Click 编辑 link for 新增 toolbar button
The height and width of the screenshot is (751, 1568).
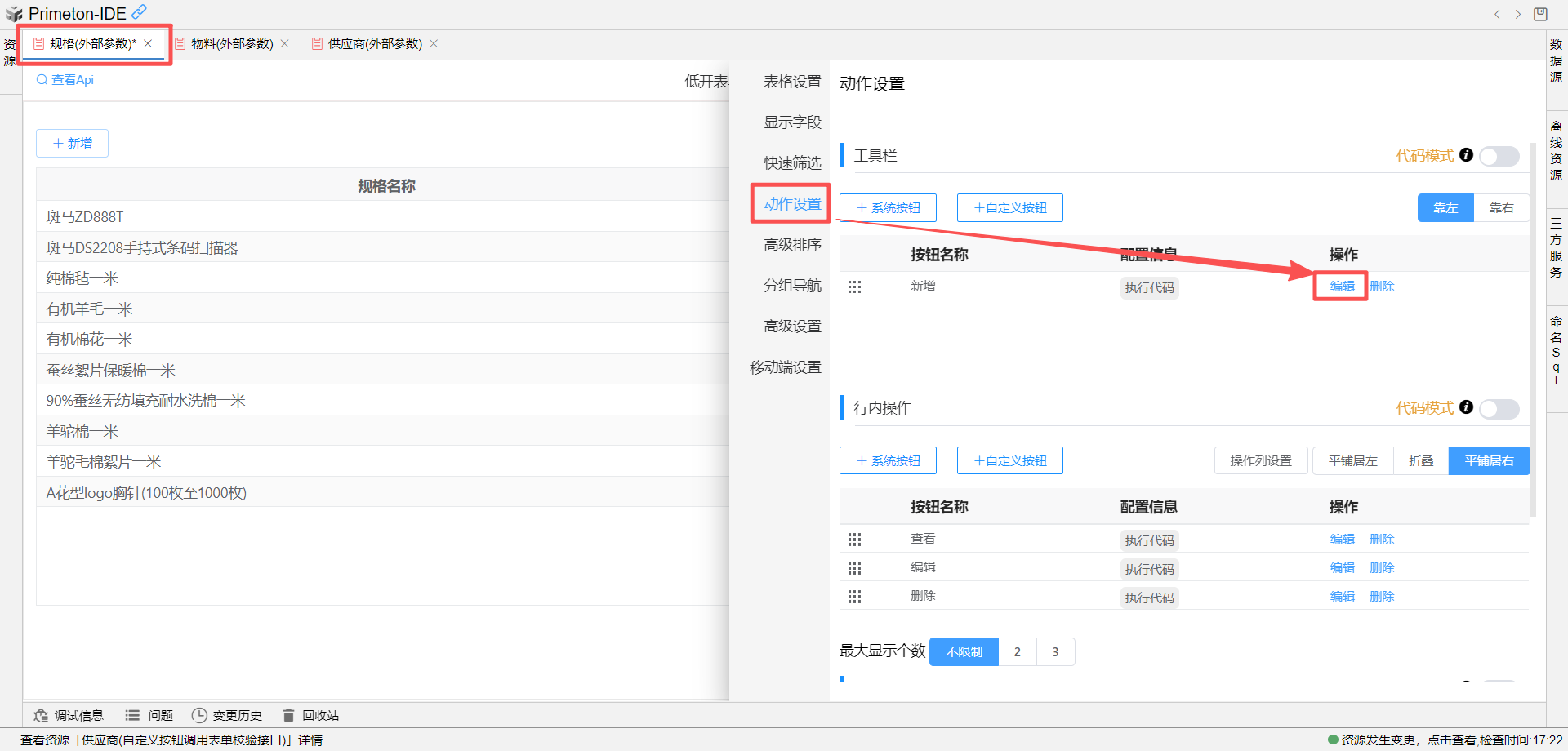tap(1342, 287)
